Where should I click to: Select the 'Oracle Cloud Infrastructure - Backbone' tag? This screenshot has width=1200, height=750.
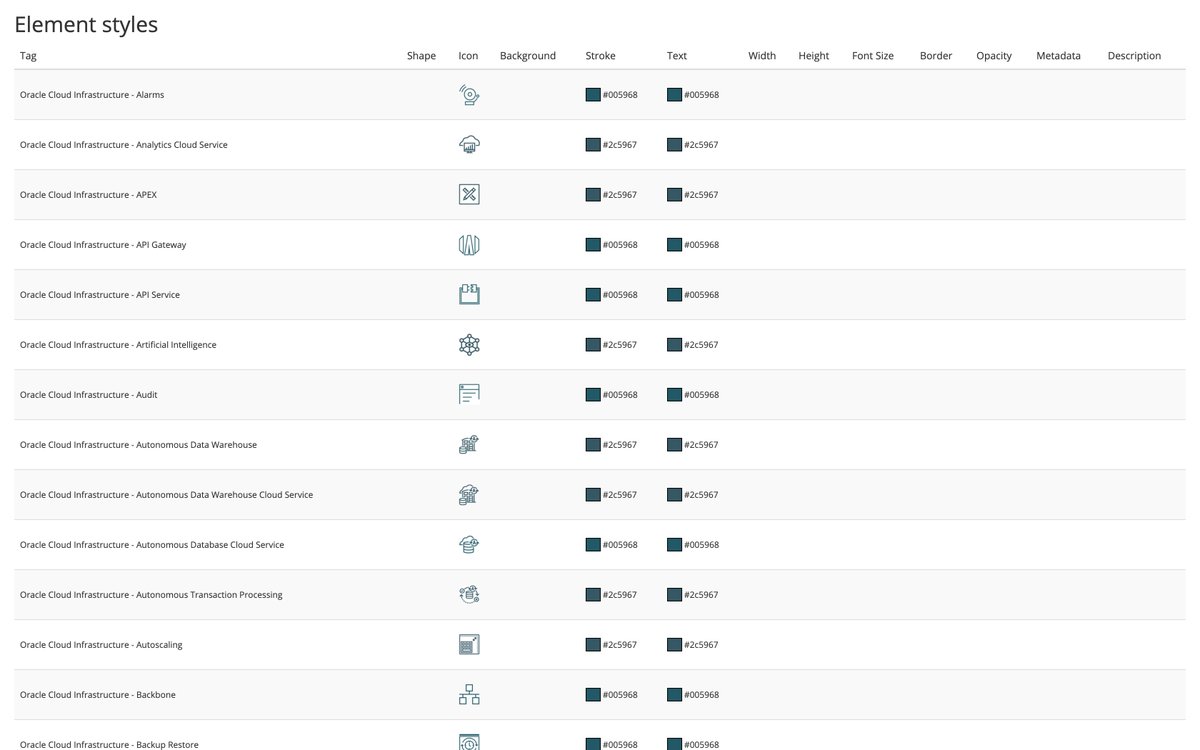(98, 695)
